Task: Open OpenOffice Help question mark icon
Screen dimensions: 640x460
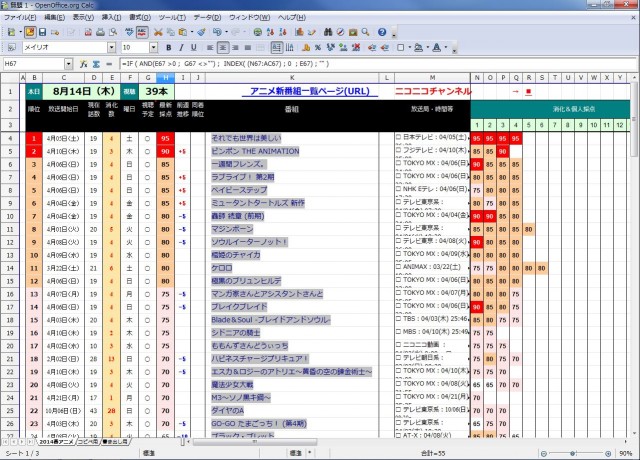Action: click(x=382, y=32)
